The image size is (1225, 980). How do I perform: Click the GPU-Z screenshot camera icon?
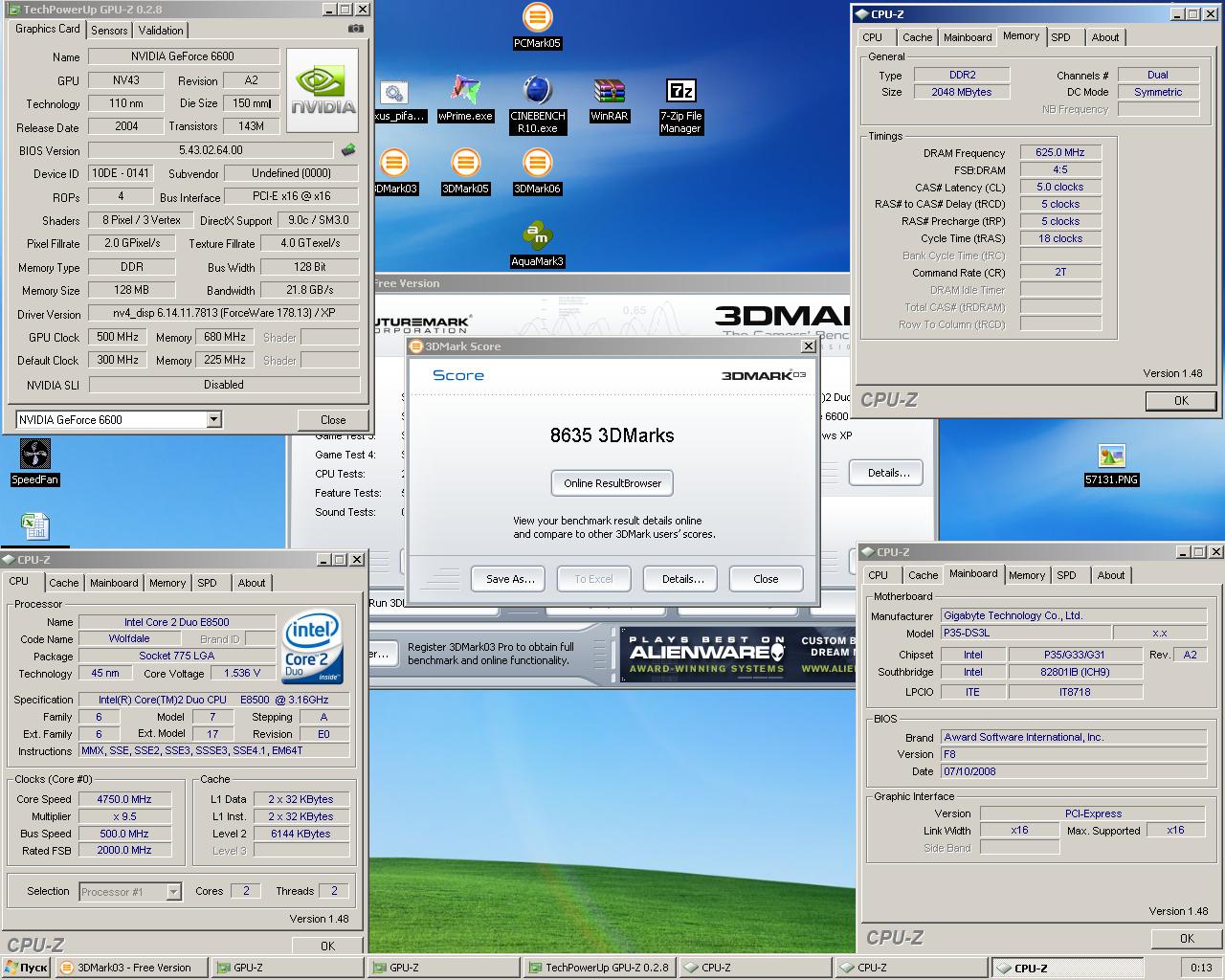click(x=356, y=29)
